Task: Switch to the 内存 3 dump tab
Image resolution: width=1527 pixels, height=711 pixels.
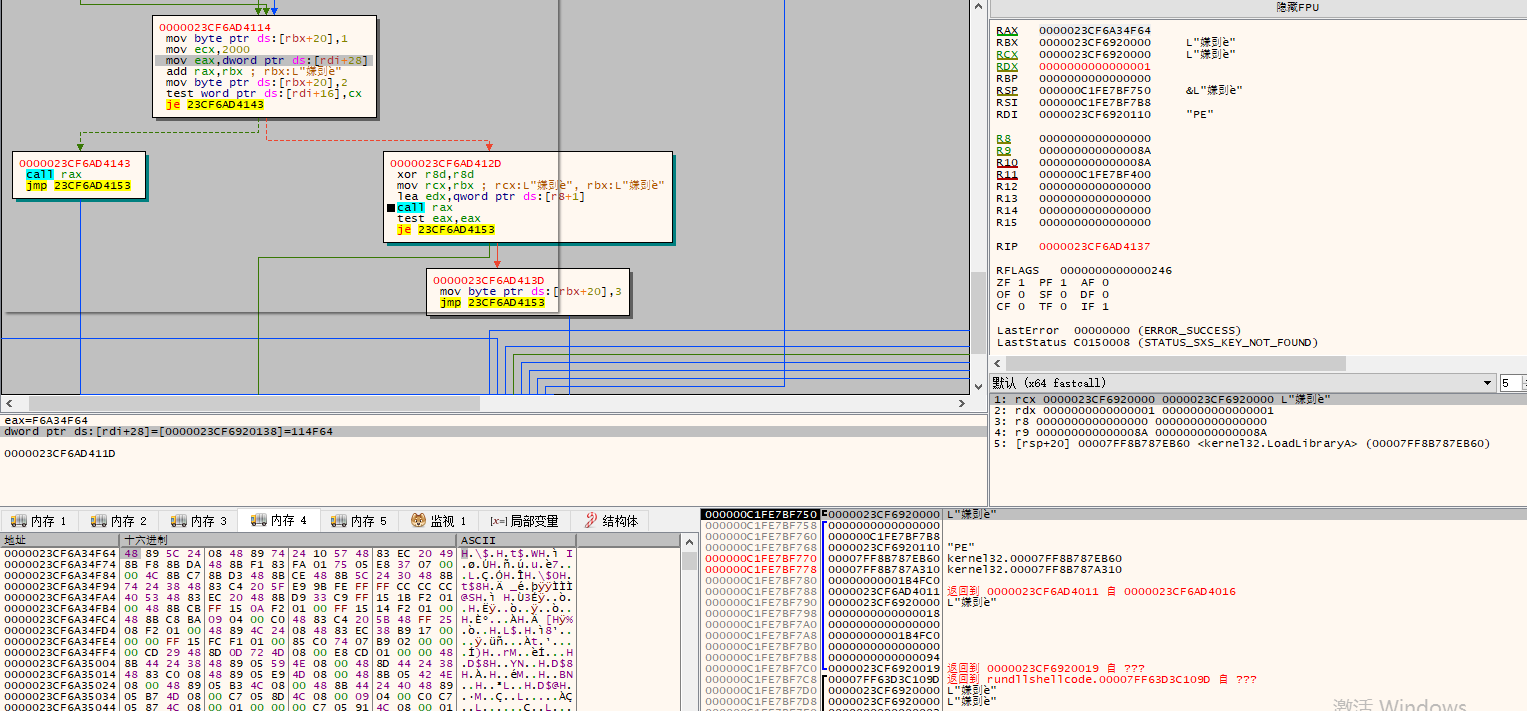Action: point(199,521)
